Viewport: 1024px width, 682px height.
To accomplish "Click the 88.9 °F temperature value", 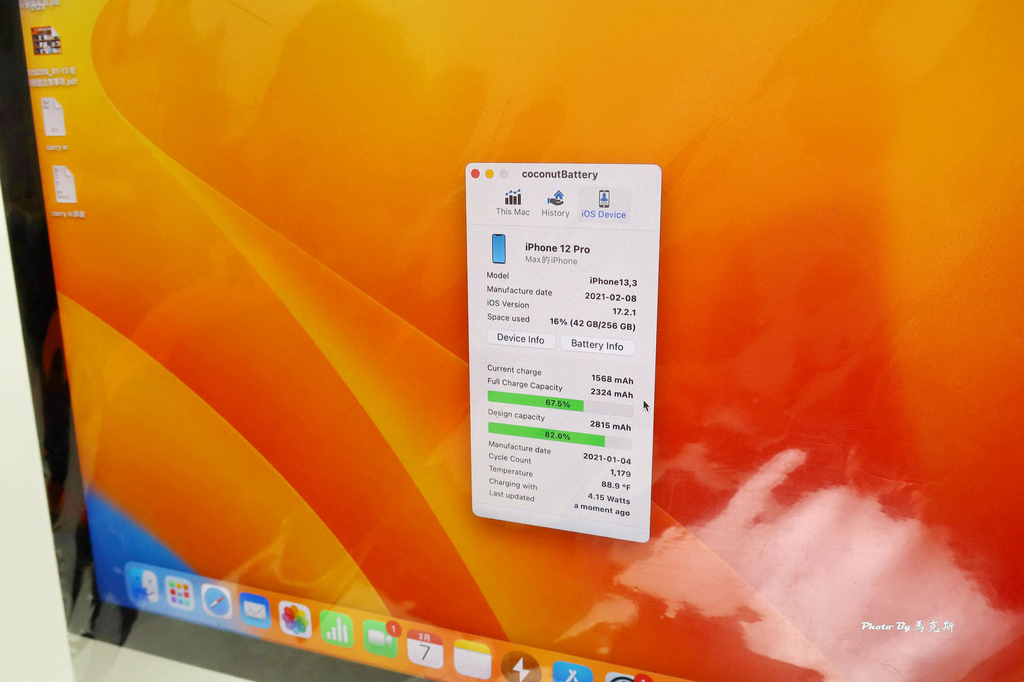I will 616,485.
